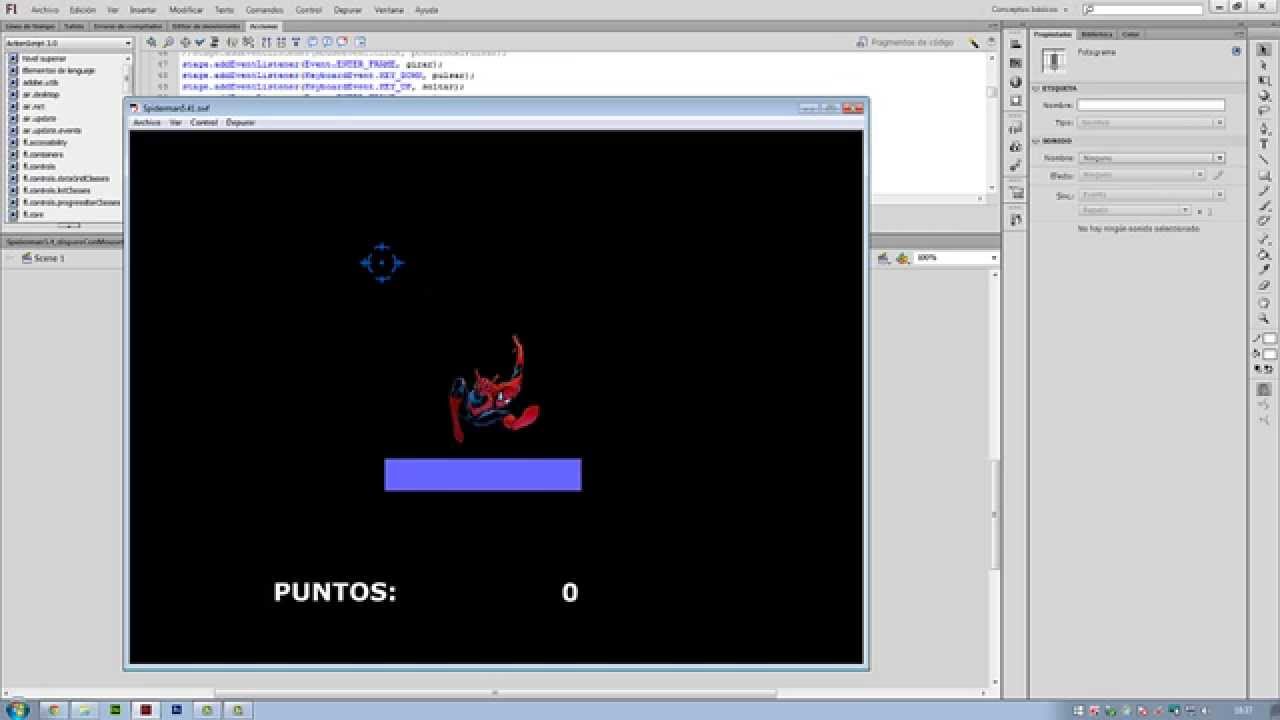The width and height of the screenshot is (1280, 720).
Task: Switch to the Biblioteca tab
Action: pyautogui.click(x=1096, y=34)
